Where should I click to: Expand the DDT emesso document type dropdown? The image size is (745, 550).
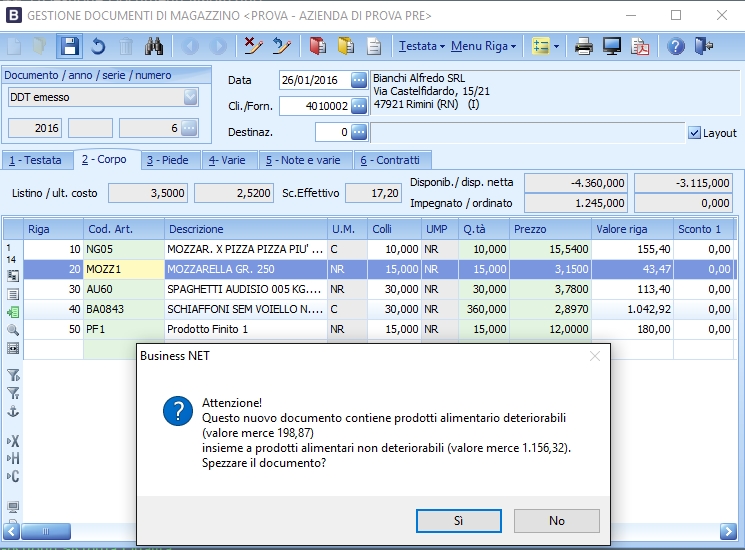pos(190,98)
